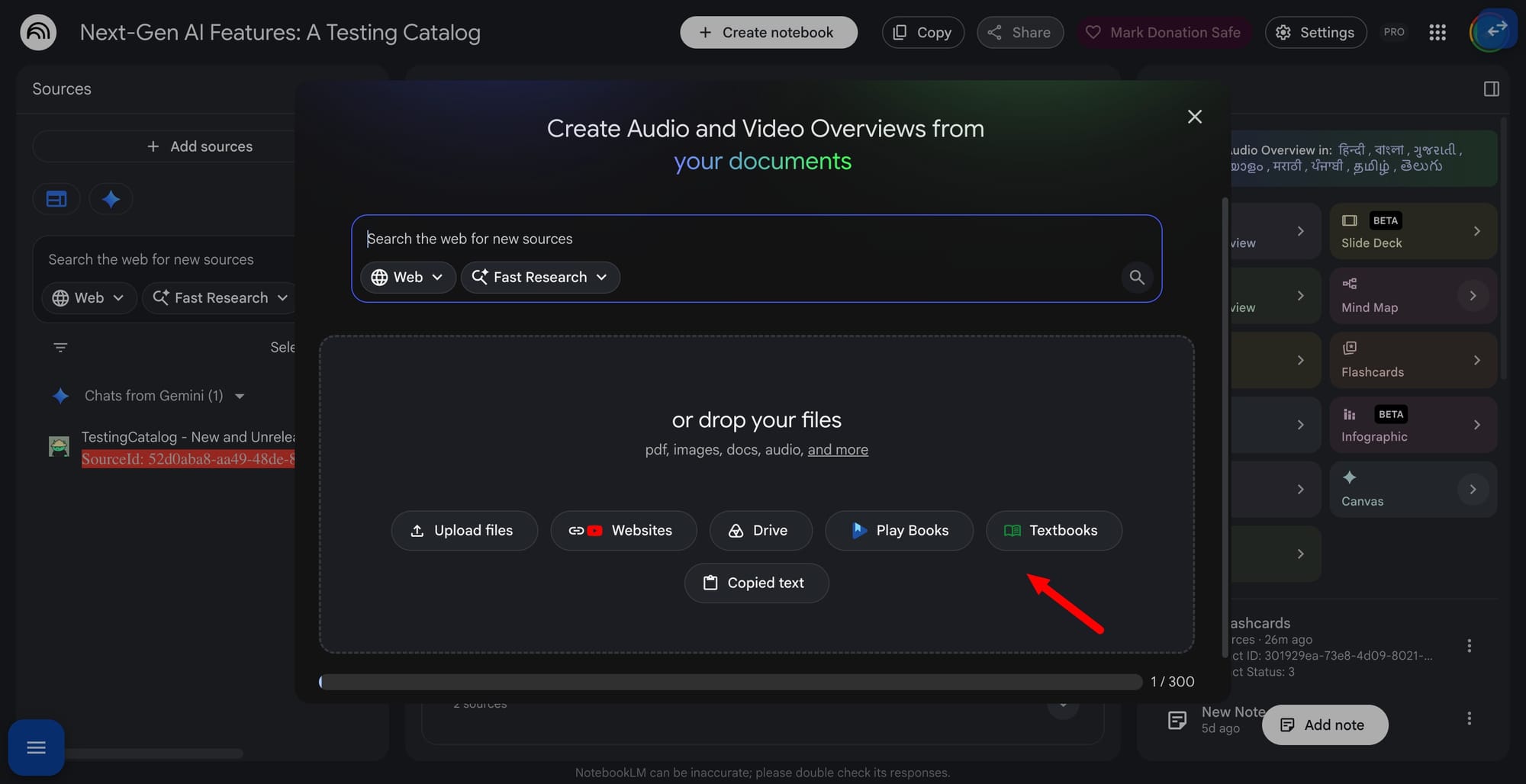Click the PRO badge label
Screen dimensions: 1526x784
point(1394,32)
